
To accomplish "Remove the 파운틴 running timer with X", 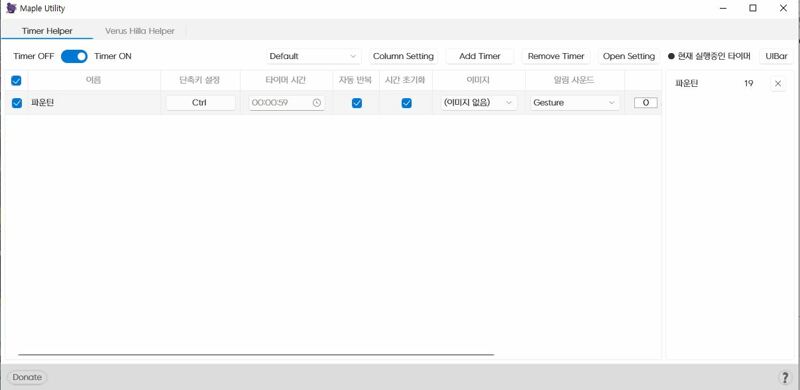I will tap(778, 84).
